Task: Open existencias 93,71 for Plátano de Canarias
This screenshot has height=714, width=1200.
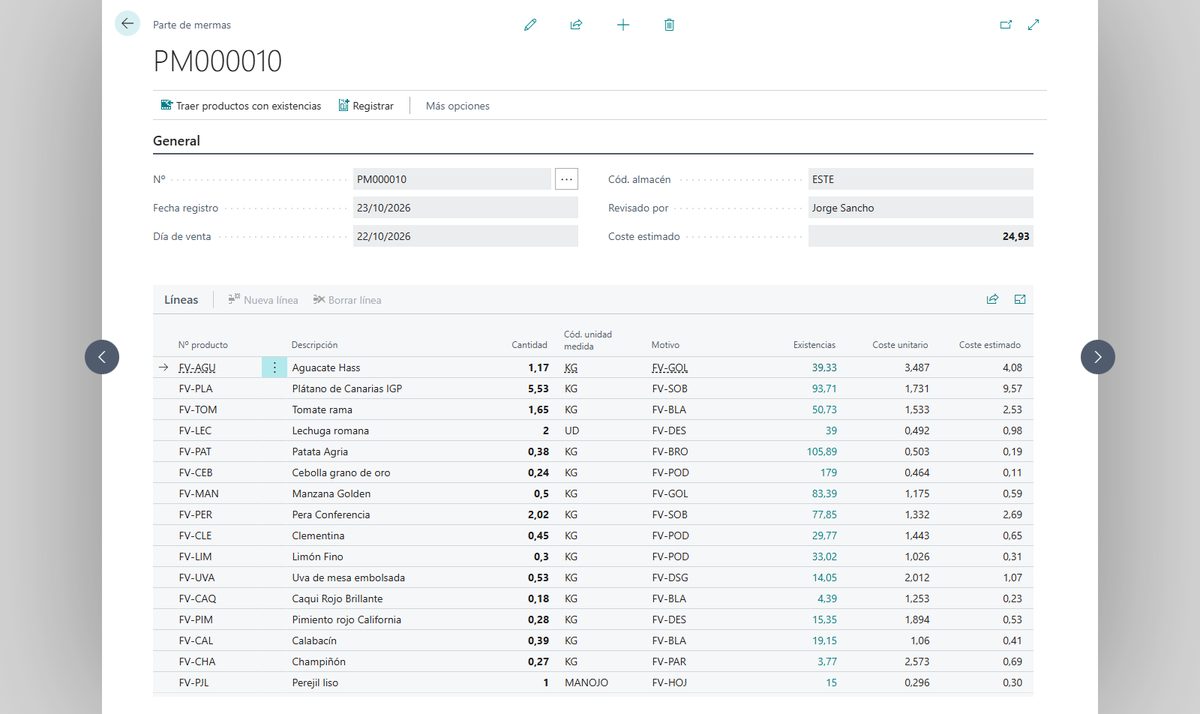Action: 824,389
